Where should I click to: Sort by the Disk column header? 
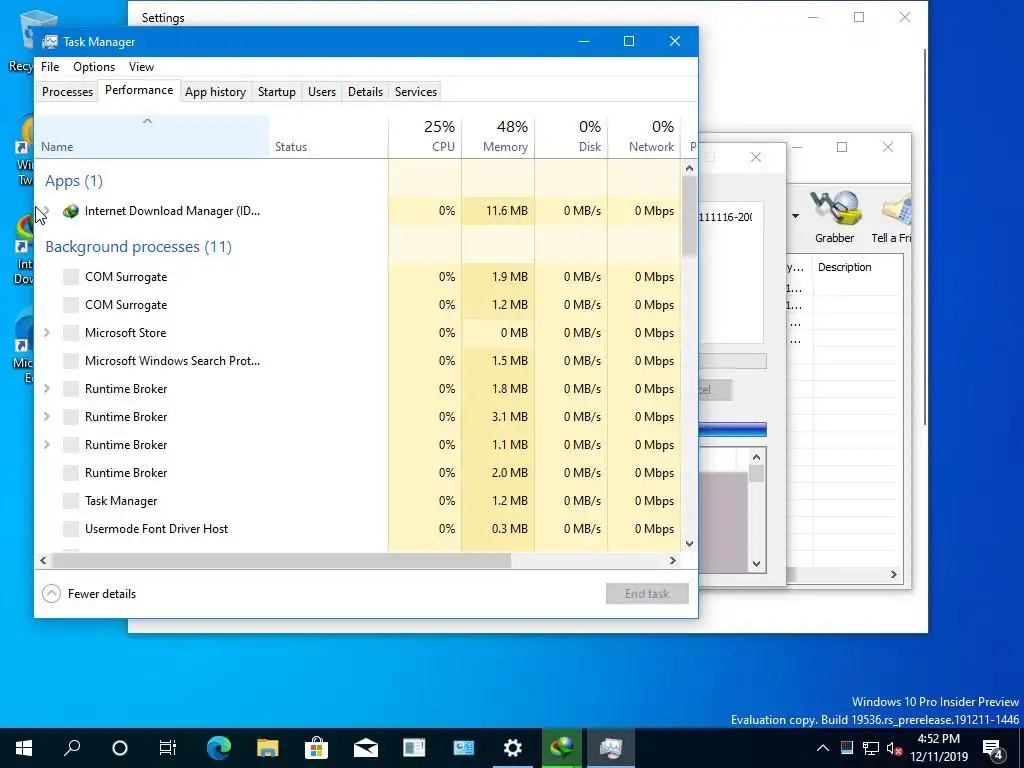[571, 137]
